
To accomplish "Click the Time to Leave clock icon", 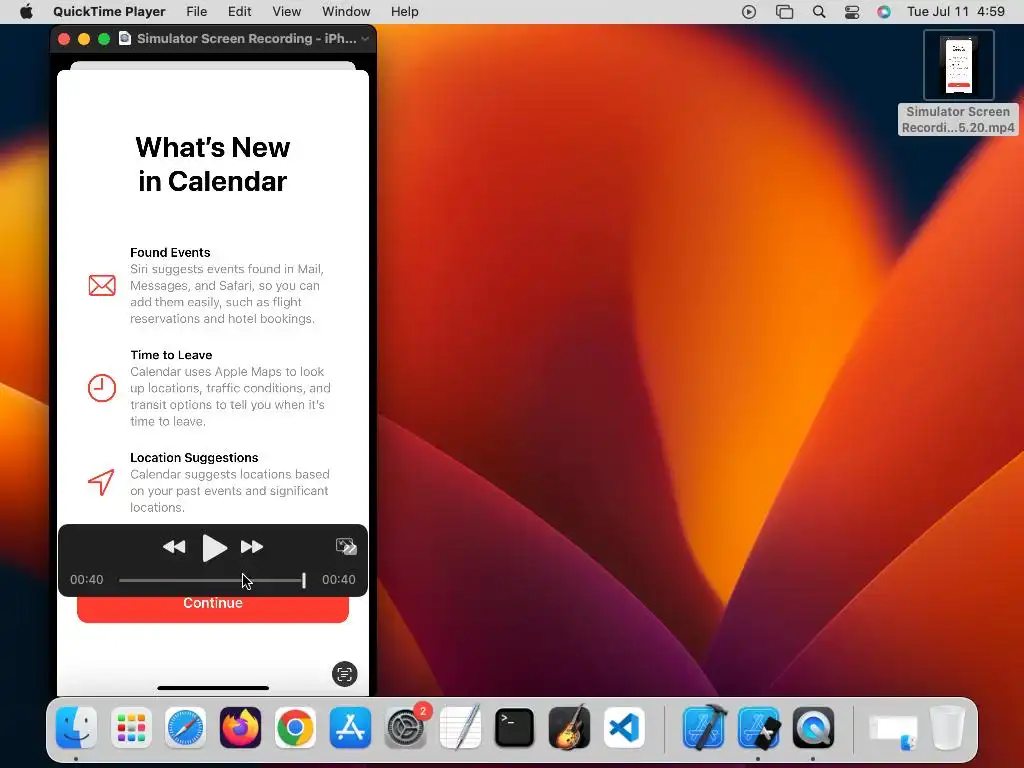I will coord(102,388).
